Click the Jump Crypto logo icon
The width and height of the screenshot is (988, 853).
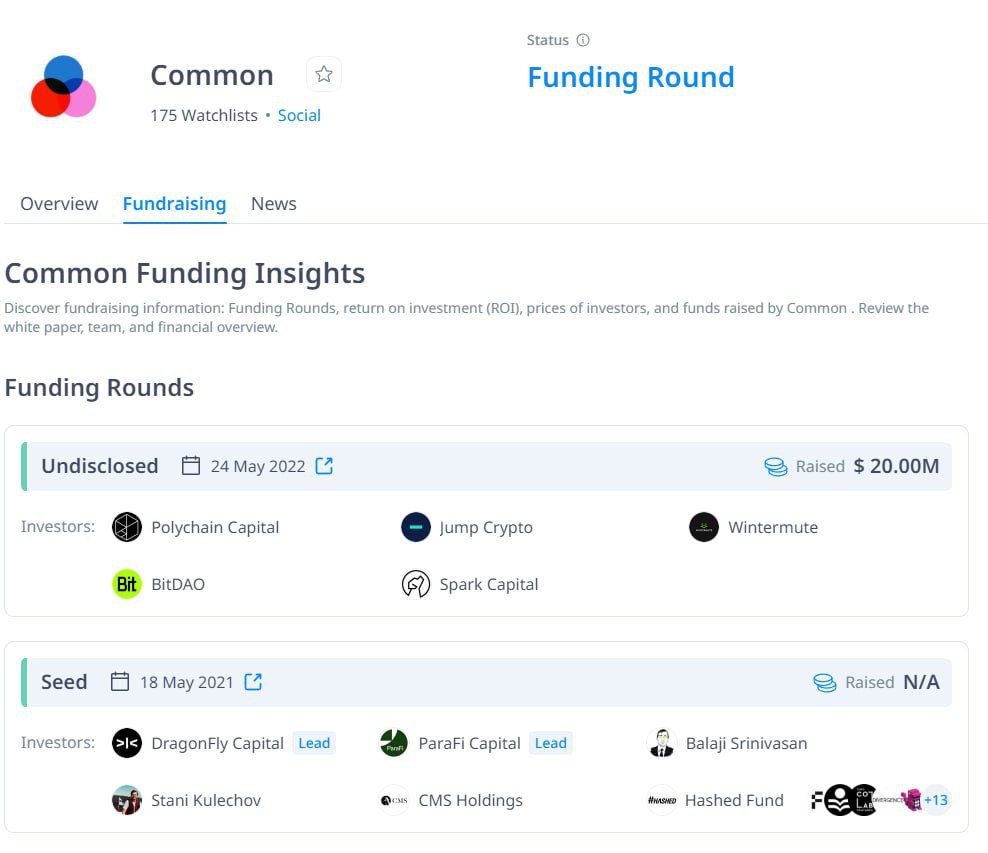pyautogui.click(x=416, y=527)
